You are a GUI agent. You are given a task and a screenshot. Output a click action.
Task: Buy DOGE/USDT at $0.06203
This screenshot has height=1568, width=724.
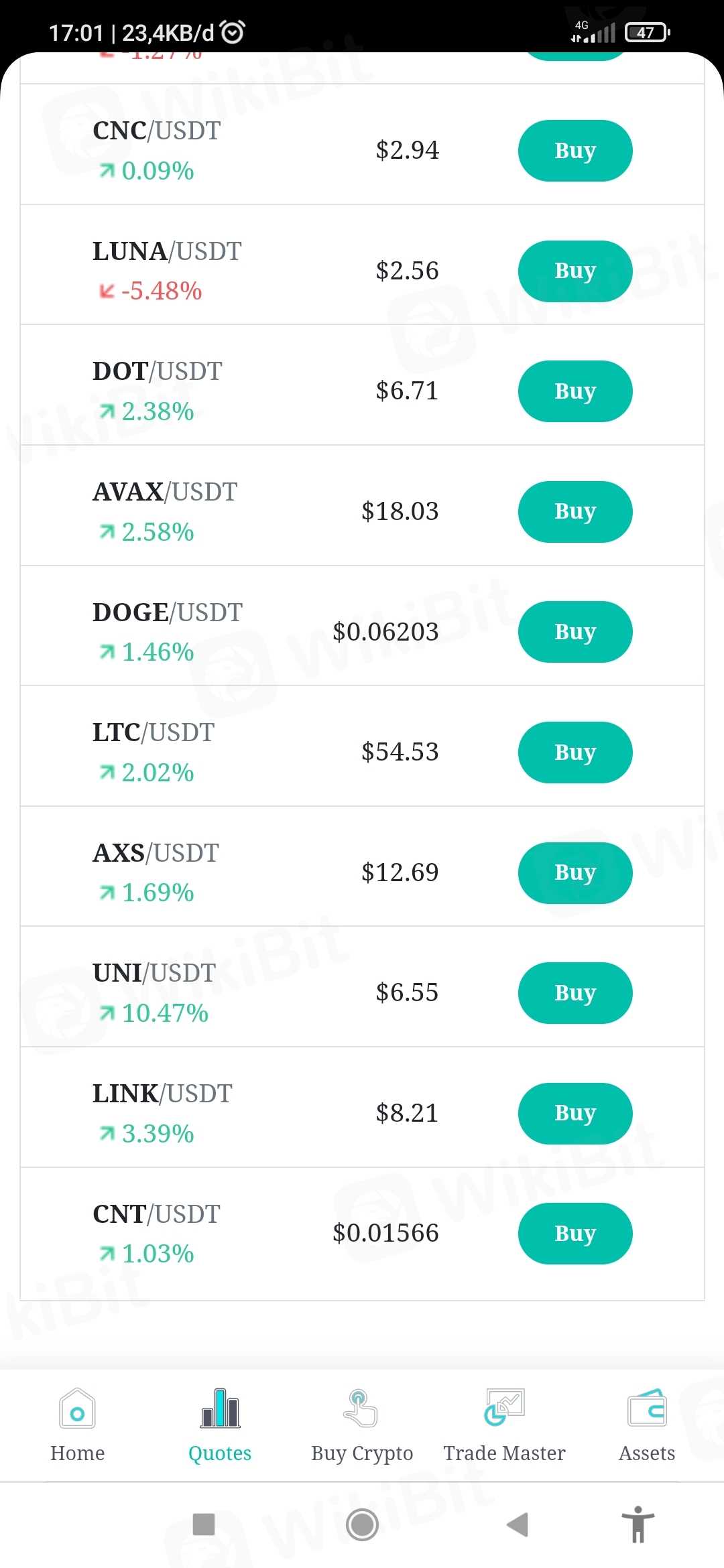(x=575, y=632)
